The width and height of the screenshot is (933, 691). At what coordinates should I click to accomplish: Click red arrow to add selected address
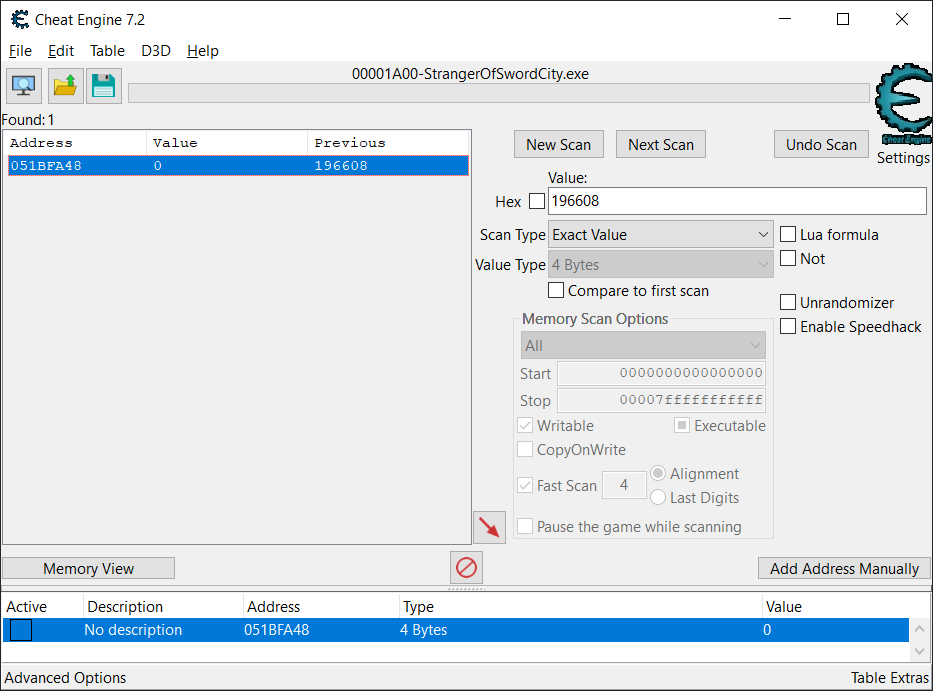coord(489,527)
